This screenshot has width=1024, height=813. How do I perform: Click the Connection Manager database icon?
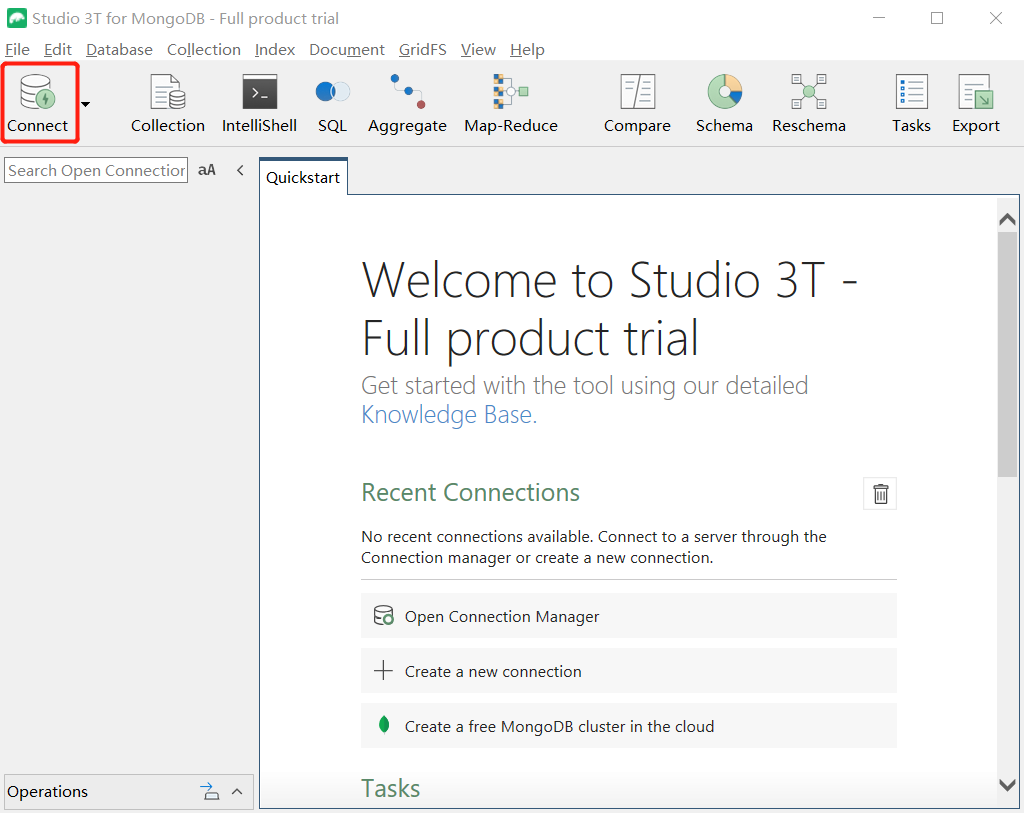pos(383,615)
